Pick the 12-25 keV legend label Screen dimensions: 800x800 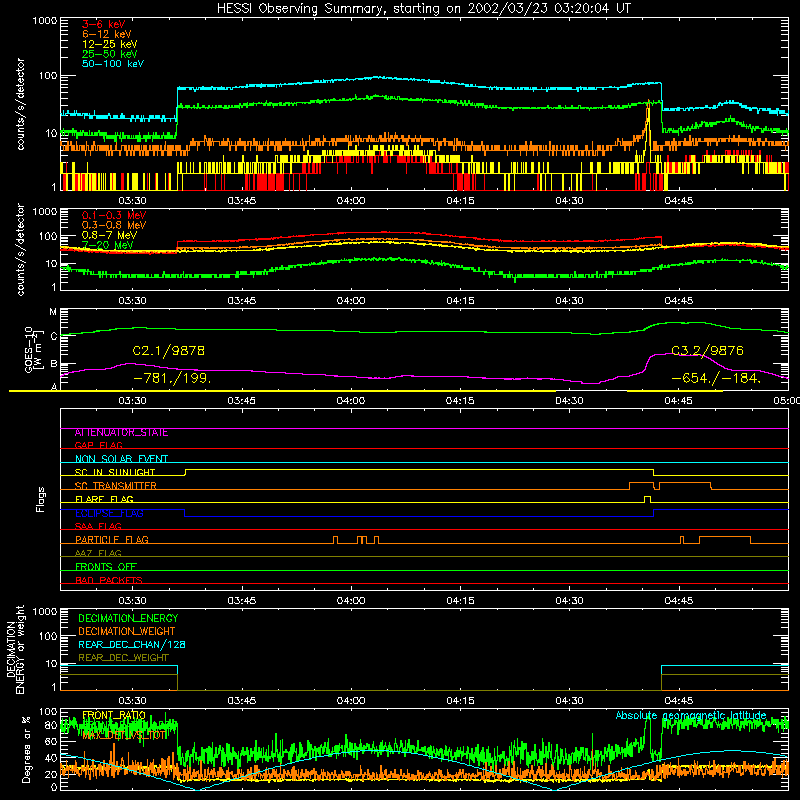(x=110, y=44)
